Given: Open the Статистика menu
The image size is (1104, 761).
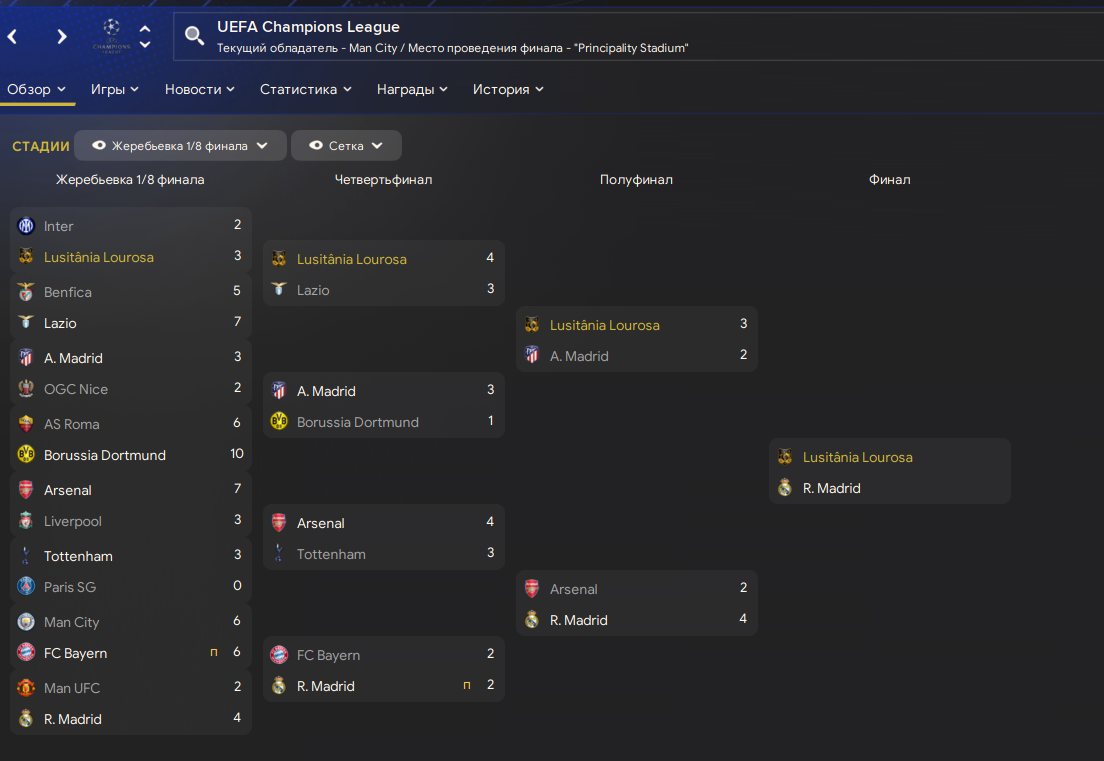Looking at the screenshot, I should tap(305, 89).
